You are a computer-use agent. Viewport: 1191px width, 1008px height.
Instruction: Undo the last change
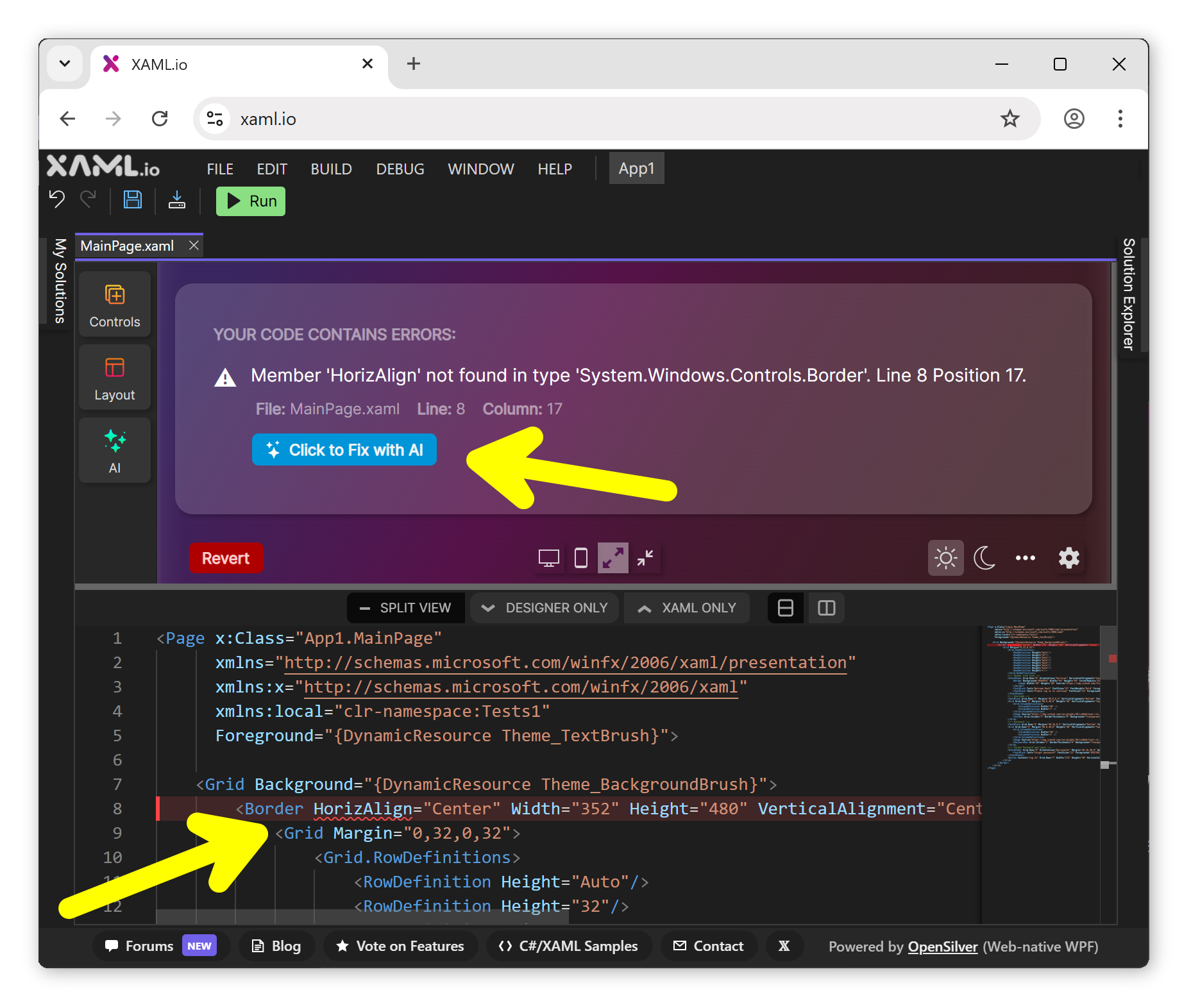(56, 201)
